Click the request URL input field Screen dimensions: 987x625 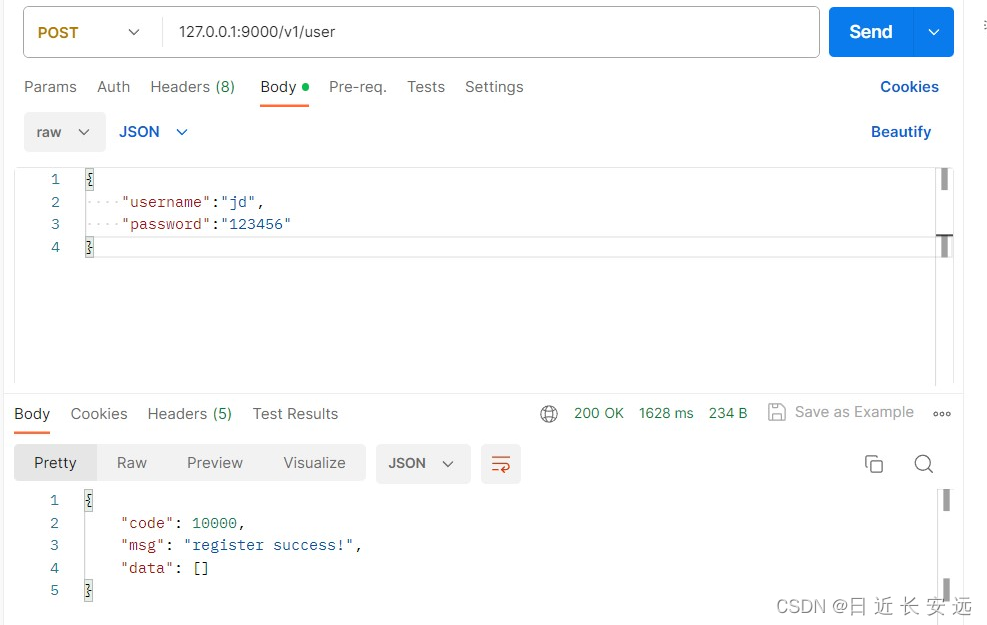pyautogui.click(x=491, y=32)
